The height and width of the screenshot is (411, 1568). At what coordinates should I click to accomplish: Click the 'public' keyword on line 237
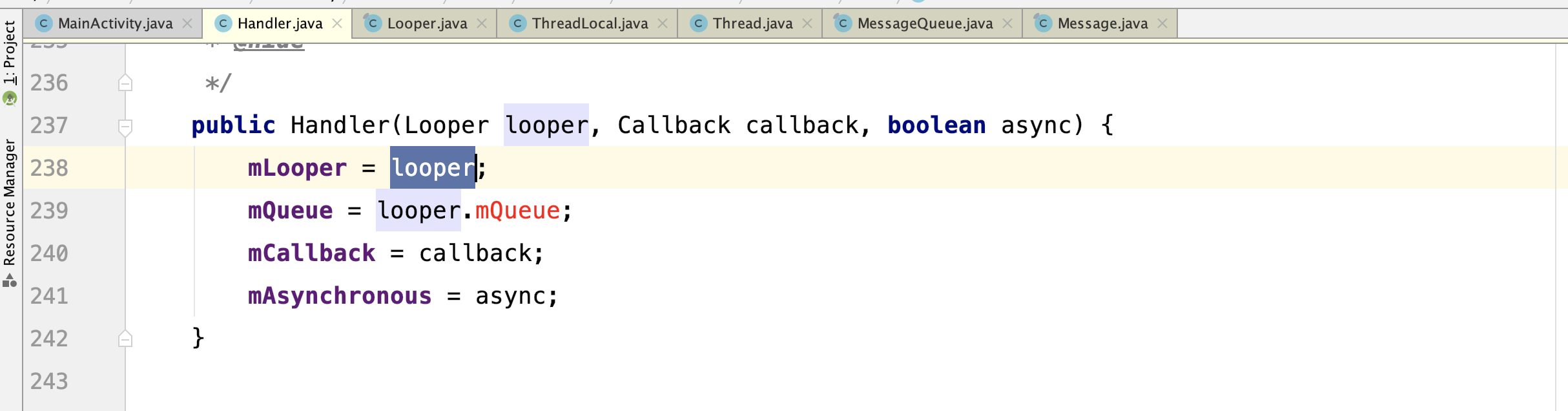click(x=233, y=125)
